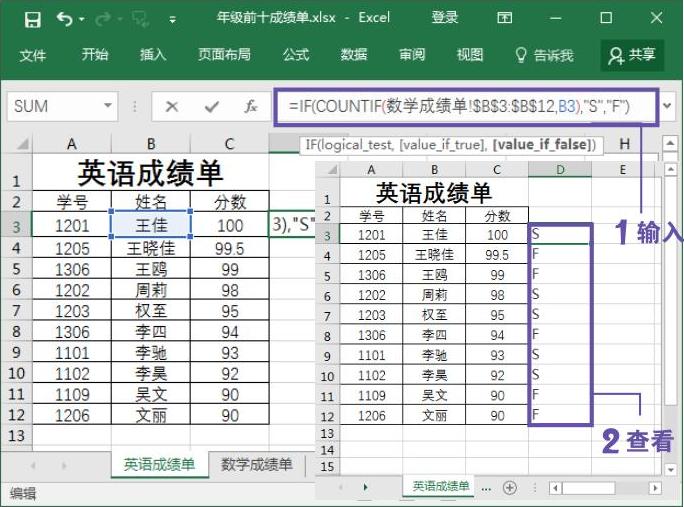Switch to 数学成绩单 sheet tab
The image size is (684, 507).
[x=256, y=465]
